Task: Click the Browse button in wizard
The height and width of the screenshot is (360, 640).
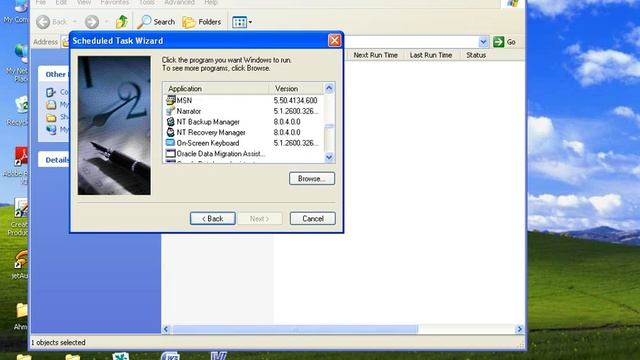Action: click(312, 179)
